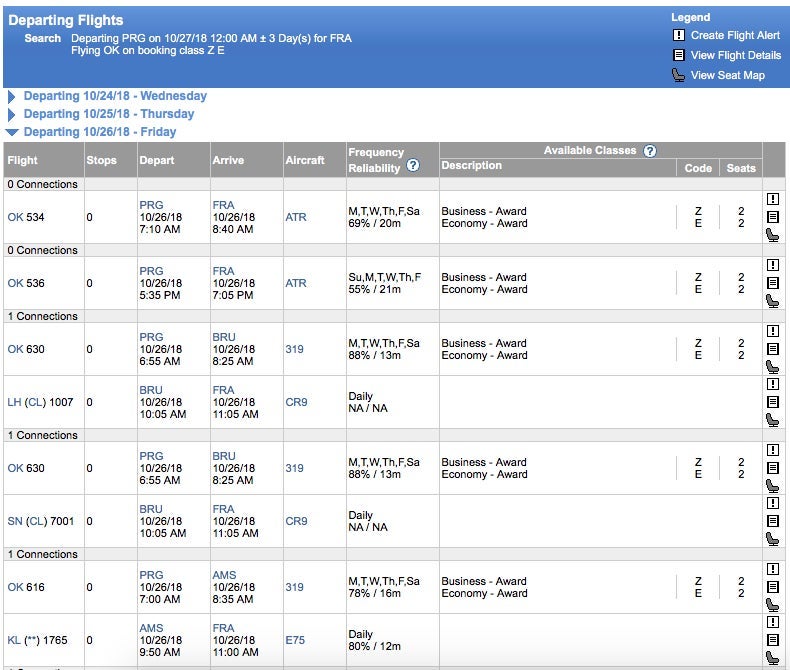Open flight details icon for KL 1765
The height and width of the screenshot is (670, 790).
point(772,640)
